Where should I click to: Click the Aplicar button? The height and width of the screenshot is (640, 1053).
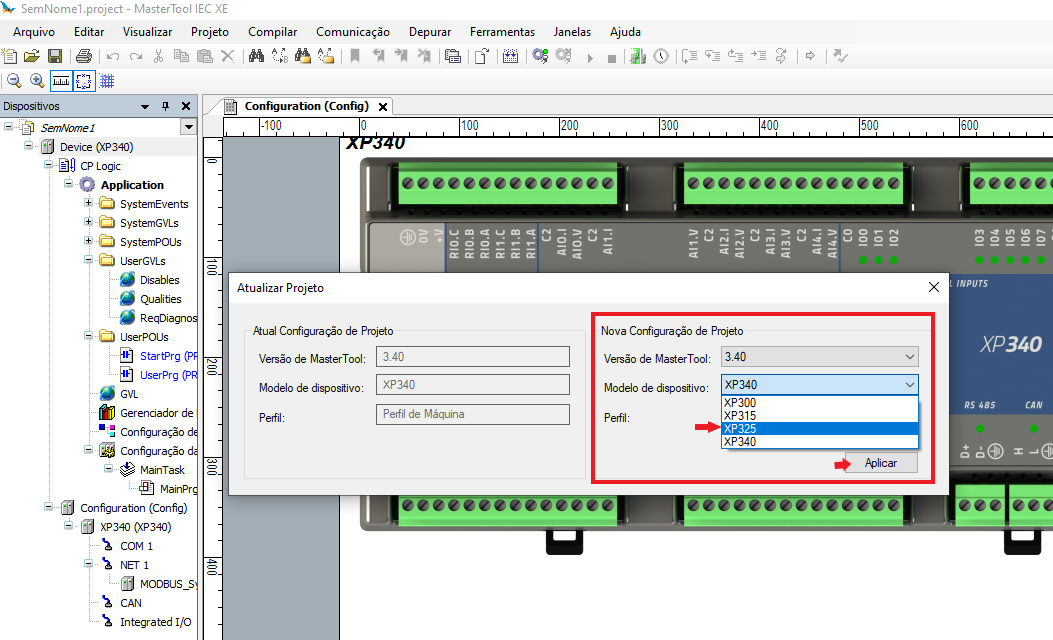(x=881, y=463)
